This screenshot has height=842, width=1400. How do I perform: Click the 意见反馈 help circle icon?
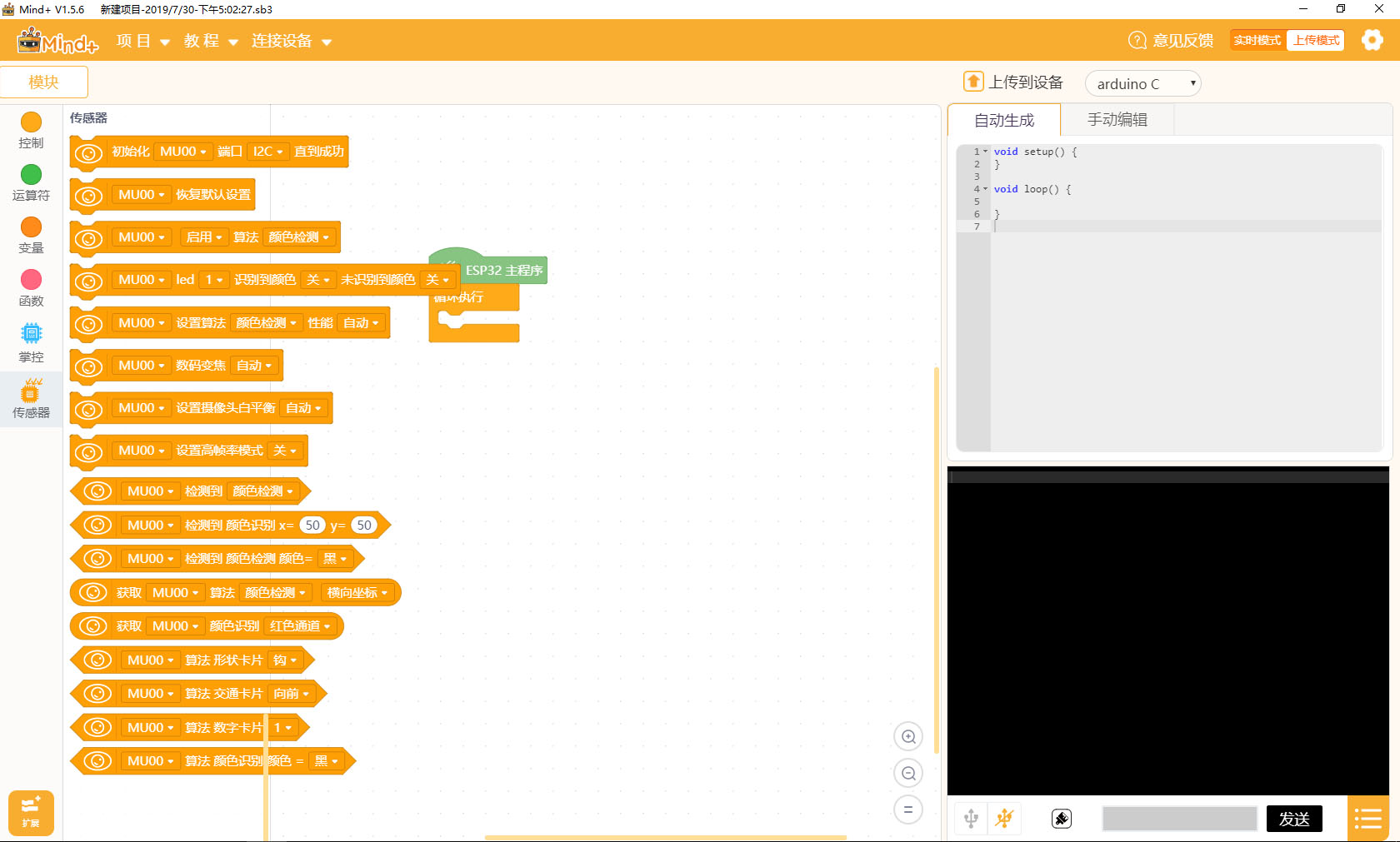coord(1137,40)
